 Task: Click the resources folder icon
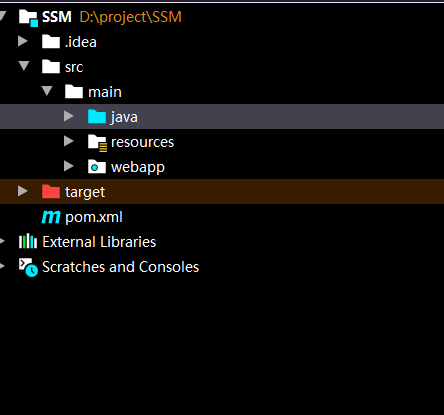click(x=97, y=143)
